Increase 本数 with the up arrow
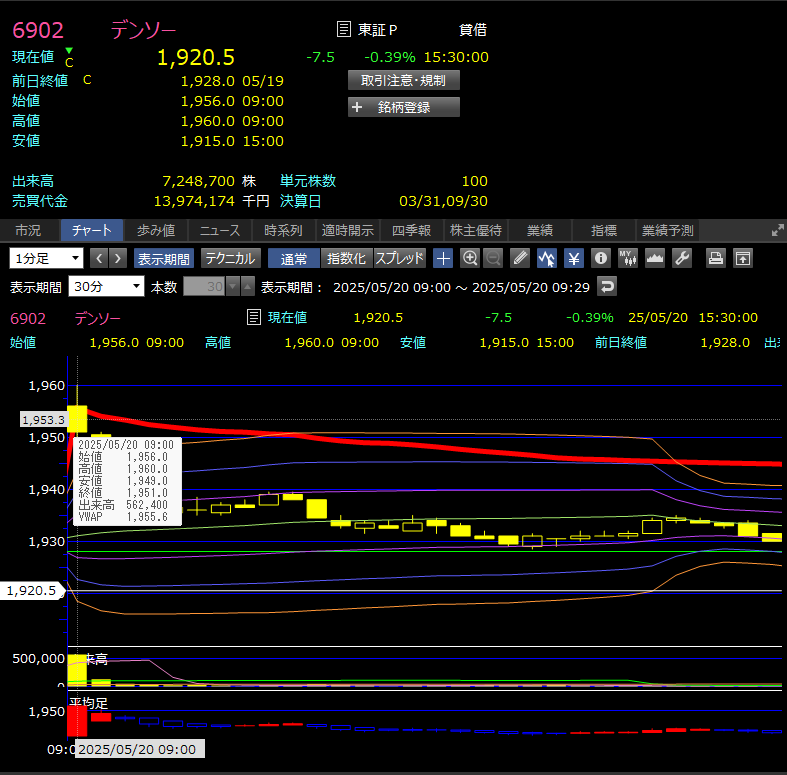787x775 pixels. click(247, 286)
